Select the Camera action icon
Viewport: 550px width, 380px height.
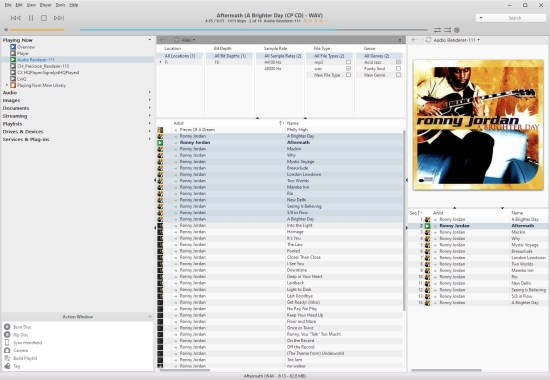point(7,350)
